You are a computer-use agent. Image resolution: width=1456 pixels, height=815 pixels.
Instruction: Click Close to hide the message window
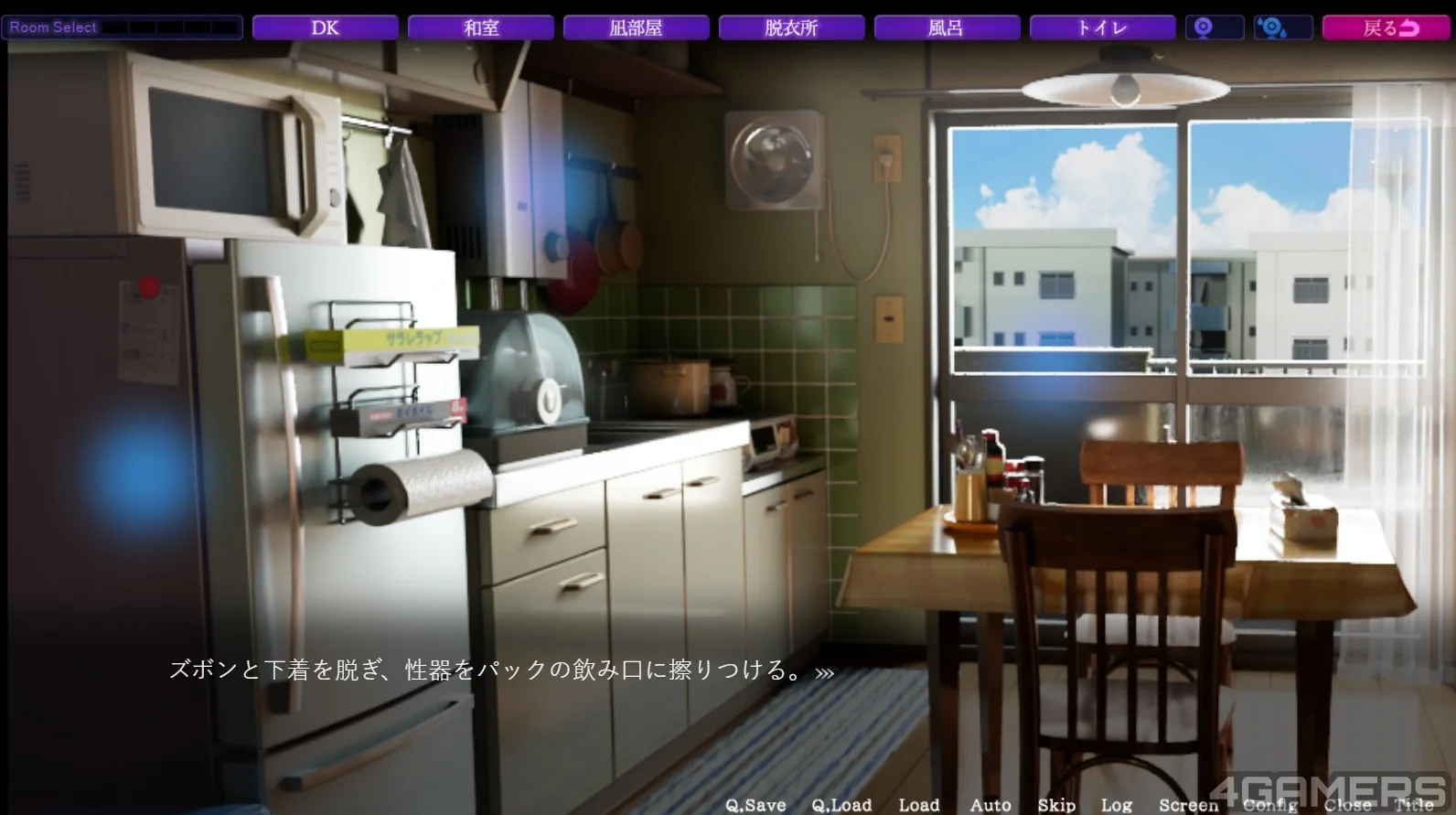(x=1348, y=805)
